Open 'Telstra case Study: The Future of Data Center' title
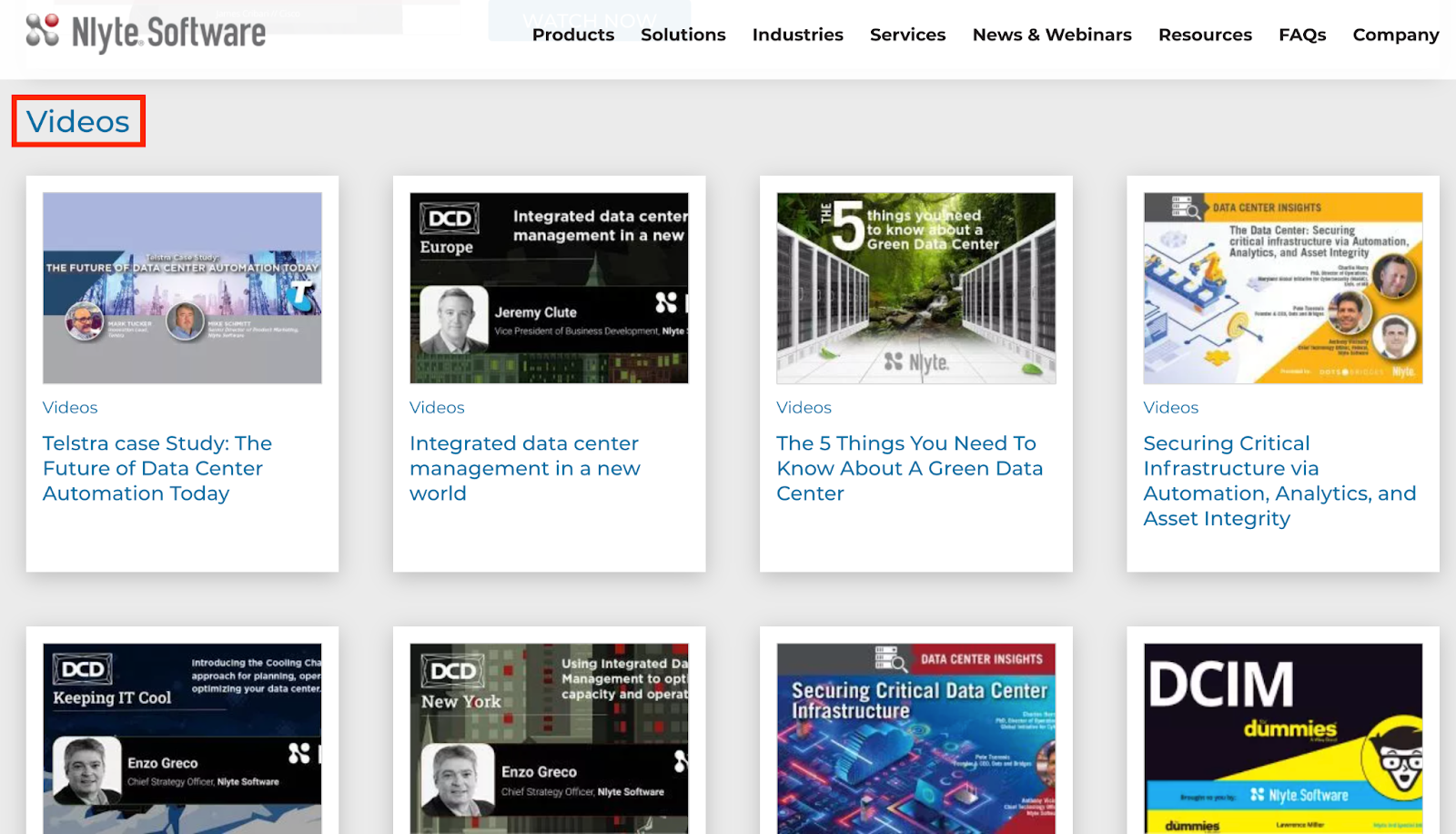 click(157, 468)
